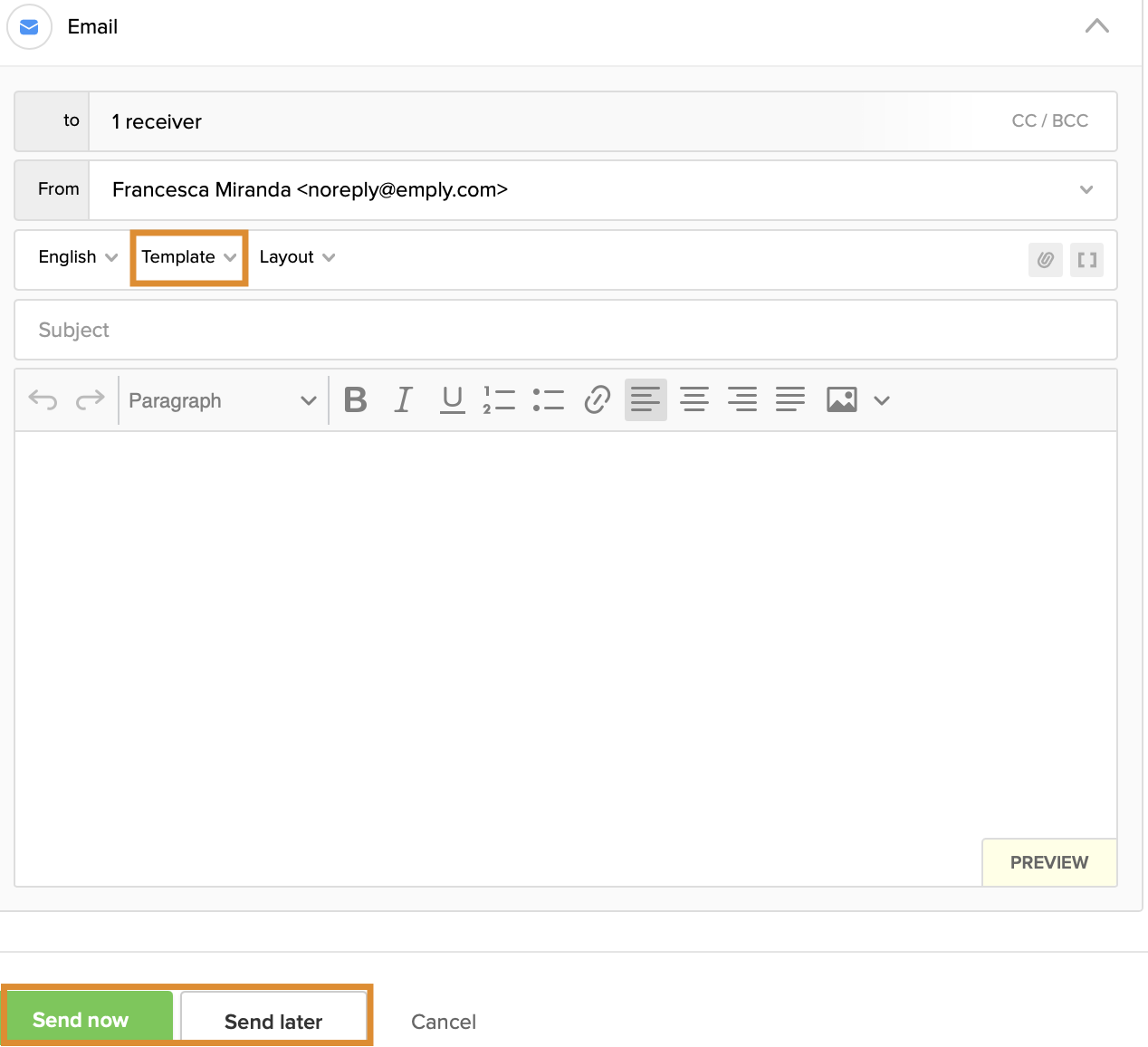Insert a hyperlink
Viewport: 1148px width, 1047px height.
point(597,399)
